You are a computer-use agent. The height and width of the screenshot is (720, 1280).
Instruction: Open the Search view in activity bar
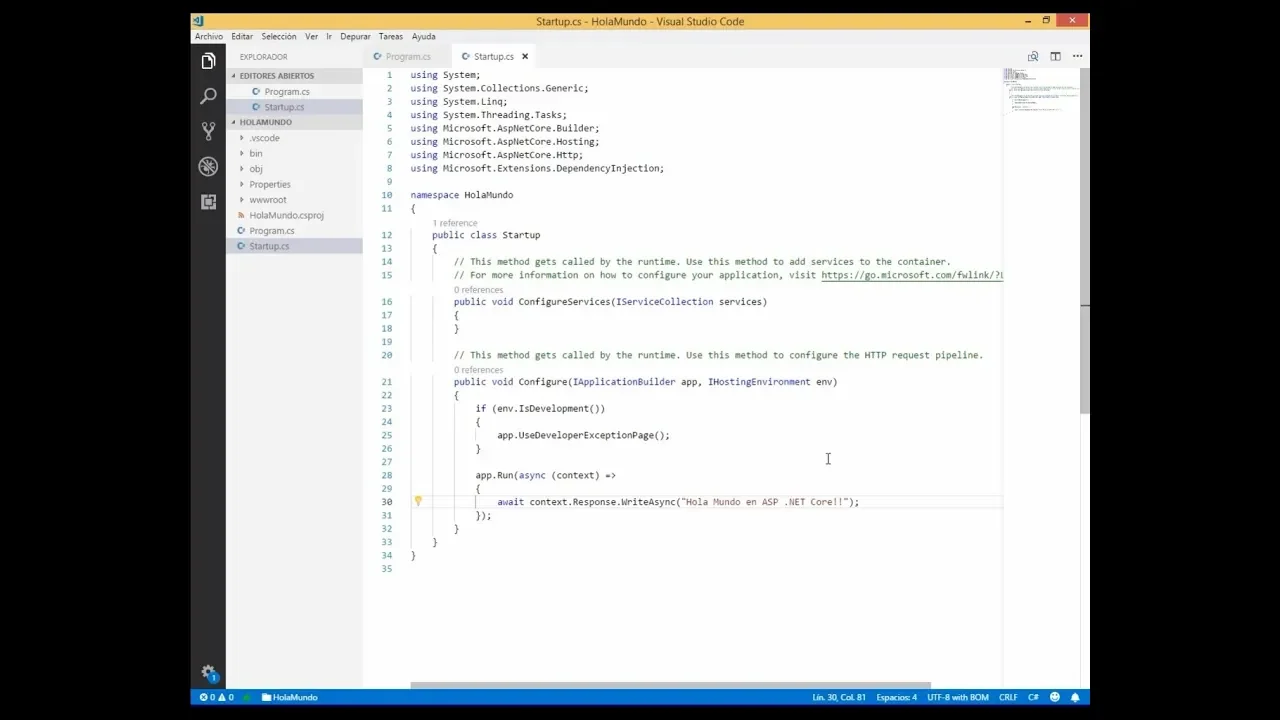[x=208, y=96]
